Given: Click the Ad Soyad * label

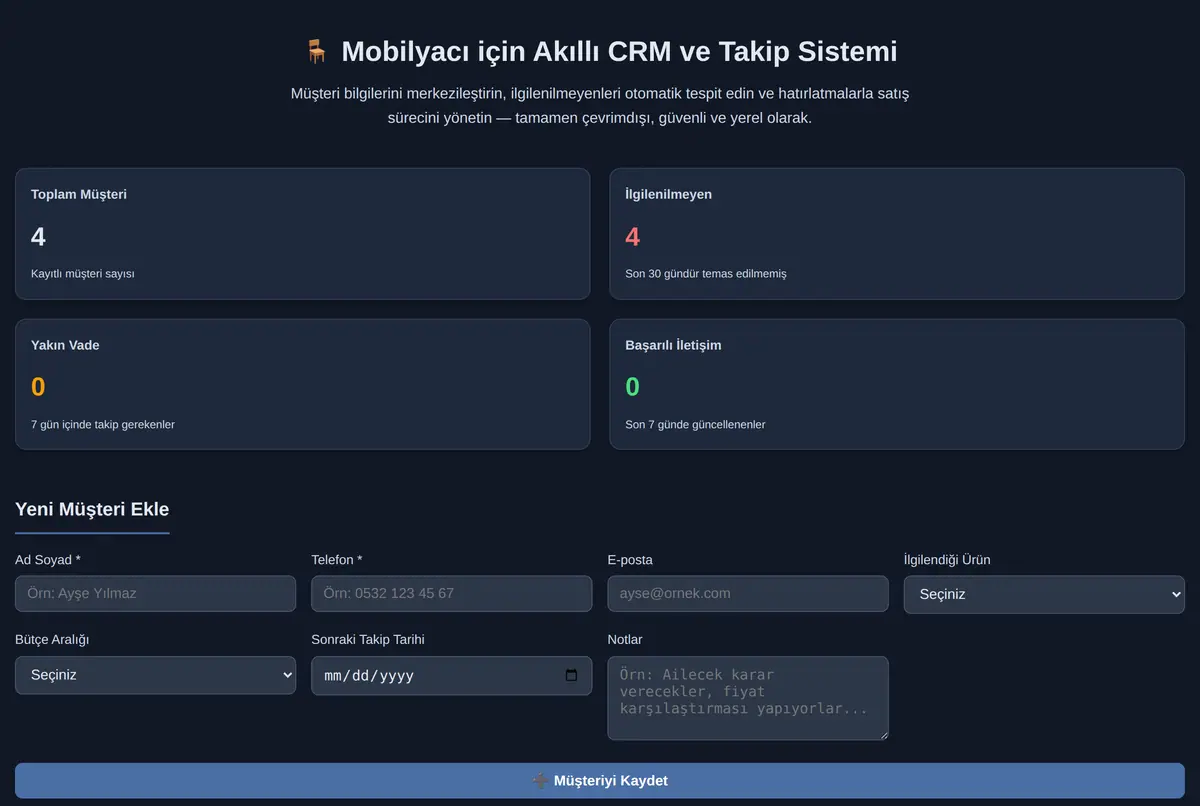Looking at the screenshot, I should (x=48, y=560).
